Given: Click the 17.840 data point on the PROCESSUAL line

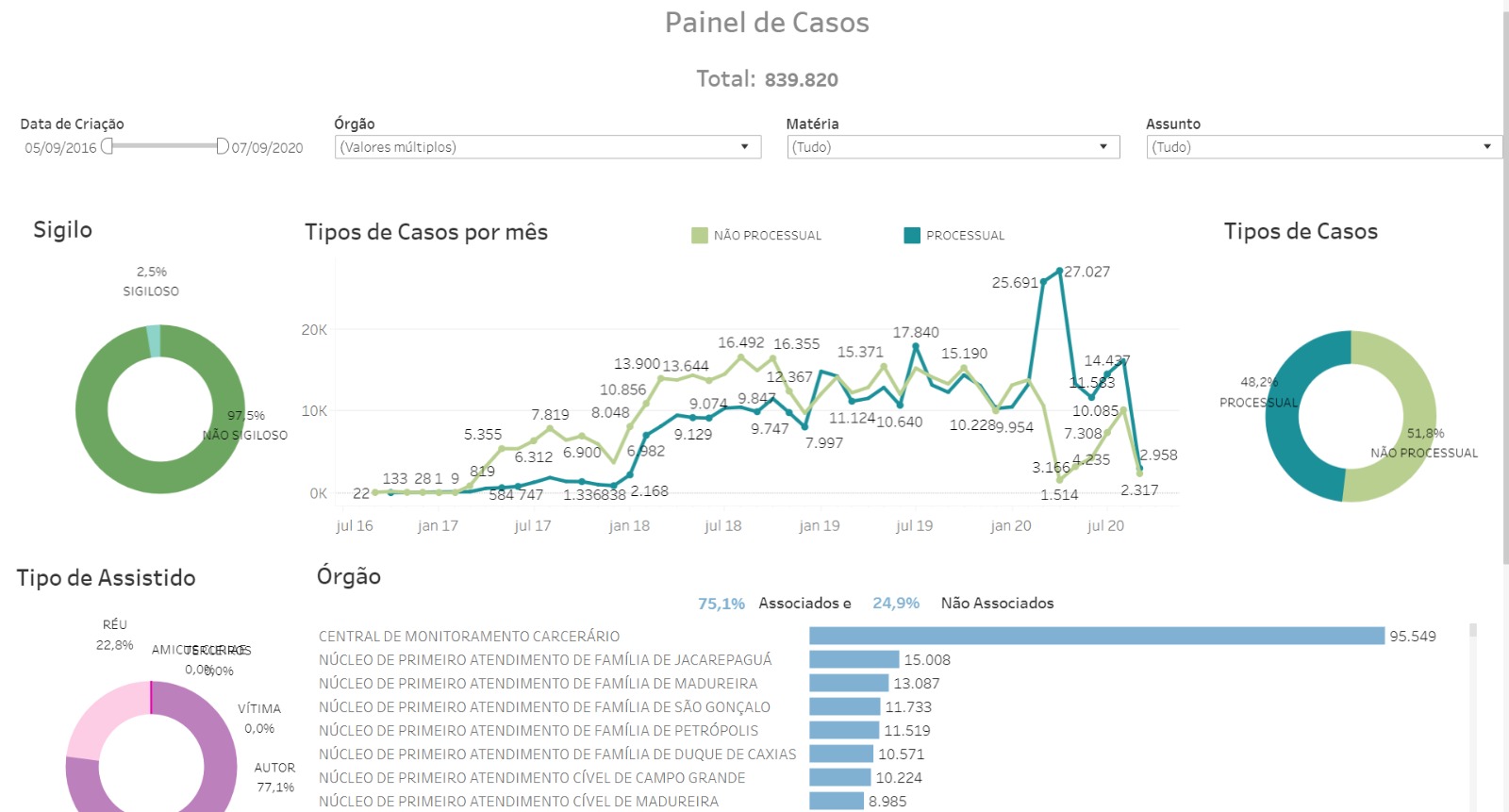Looking at the screenshot, I should click(x=916, y=347).
